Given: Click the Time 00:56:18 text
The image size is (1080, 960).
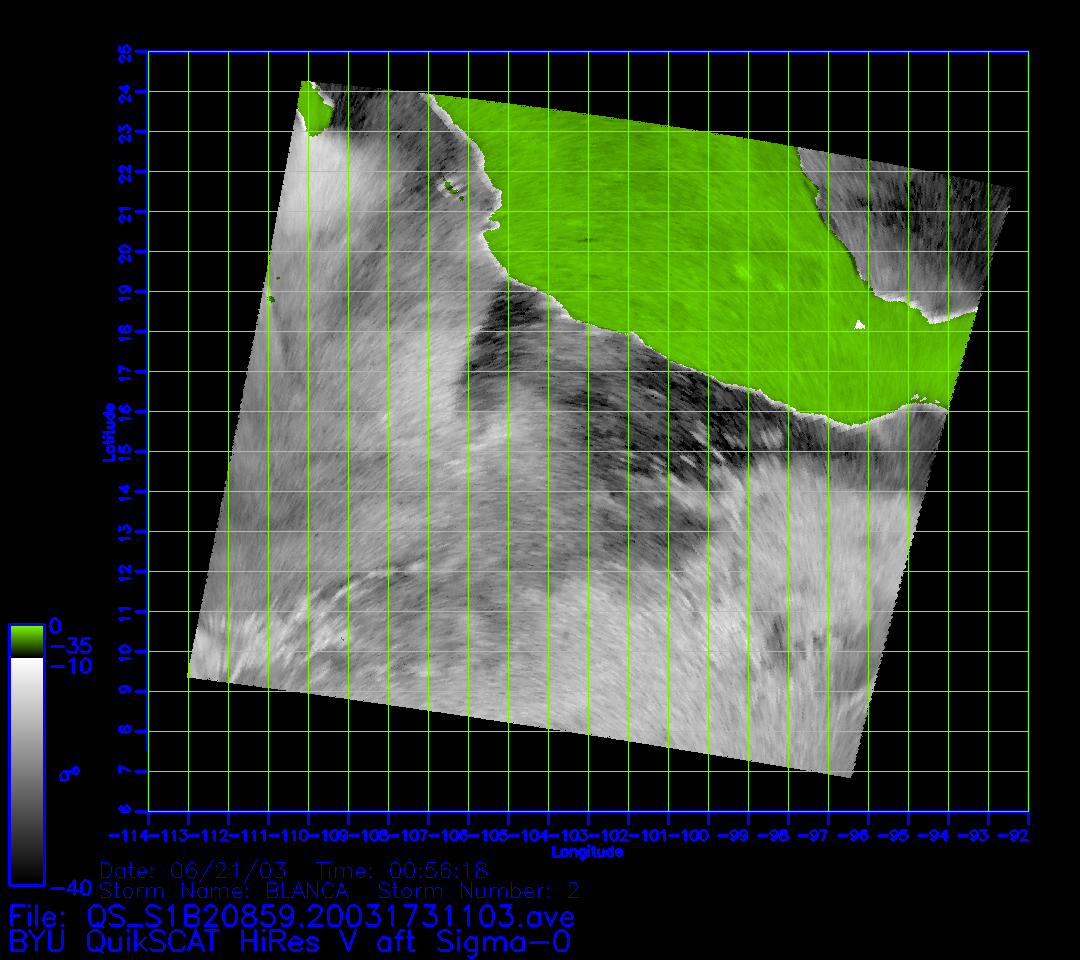Looking at the screenshot, I should (x=401, y=870).
